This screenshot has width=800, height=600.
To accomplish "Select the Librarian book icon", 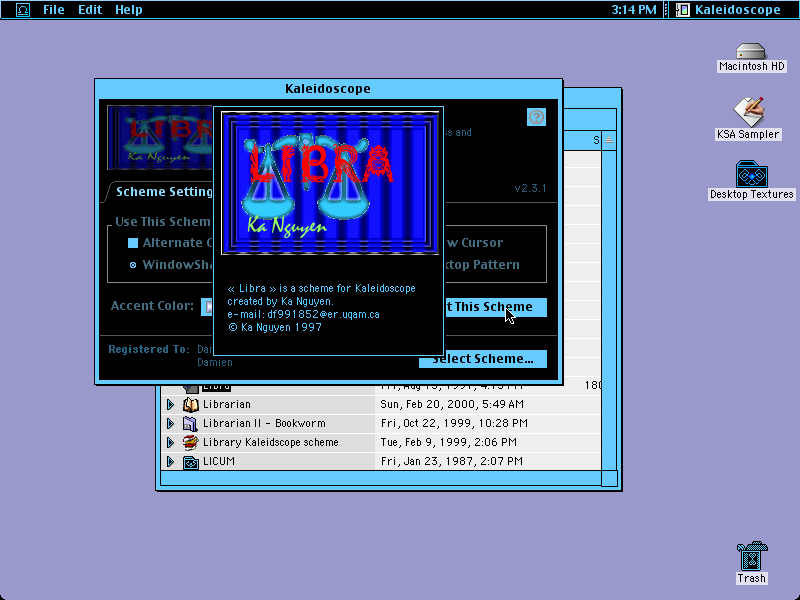I will coord(190,405).
